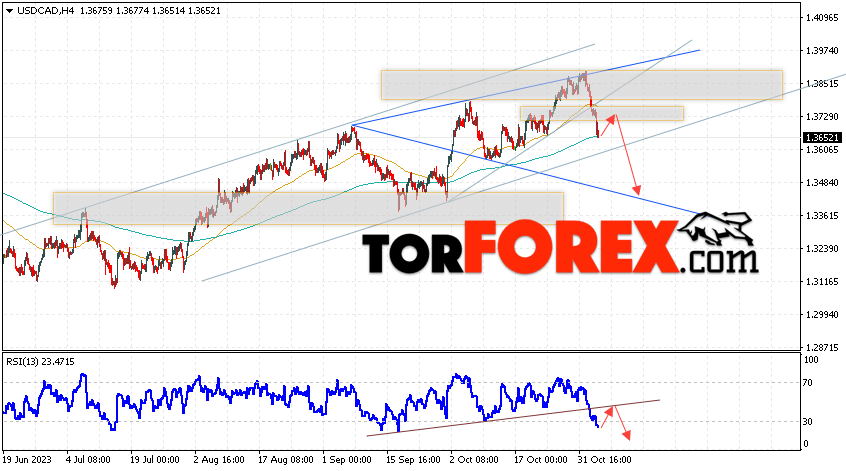This screenshot has width=846, height=471.
Task: Select the 2 Oct 08:00 time label
Action: pos(475,460)
